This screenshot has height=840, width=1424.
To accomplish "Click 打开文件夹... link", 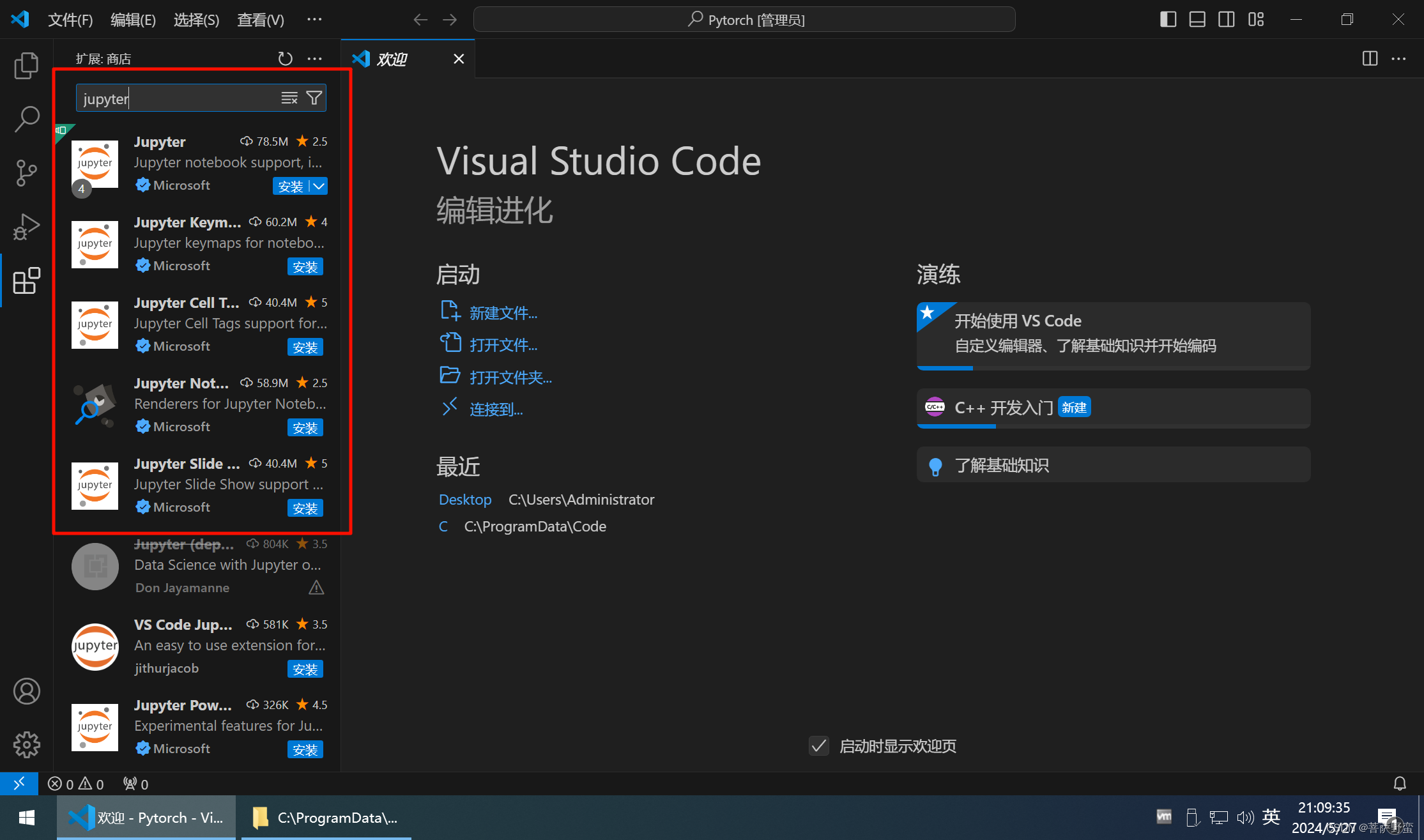I will (x=510, y=377).
